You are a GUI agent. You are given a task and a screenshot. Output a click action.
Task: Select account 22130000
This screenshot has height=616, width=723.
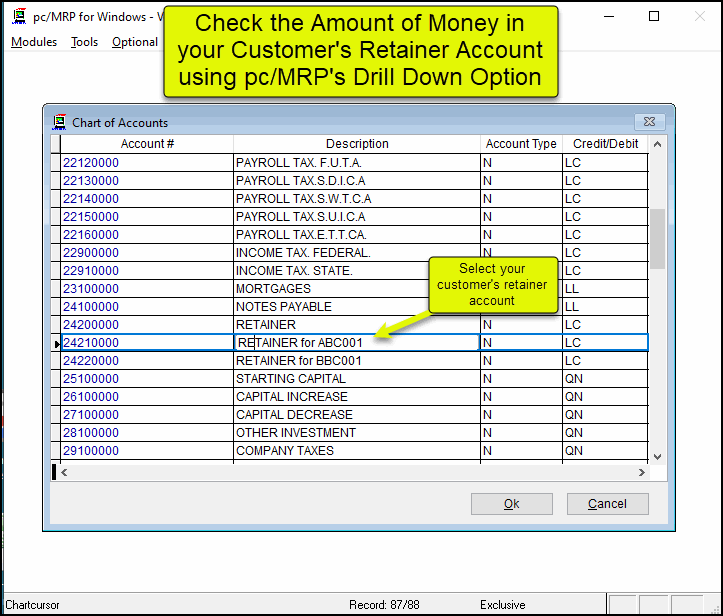[x=147, y=181]
